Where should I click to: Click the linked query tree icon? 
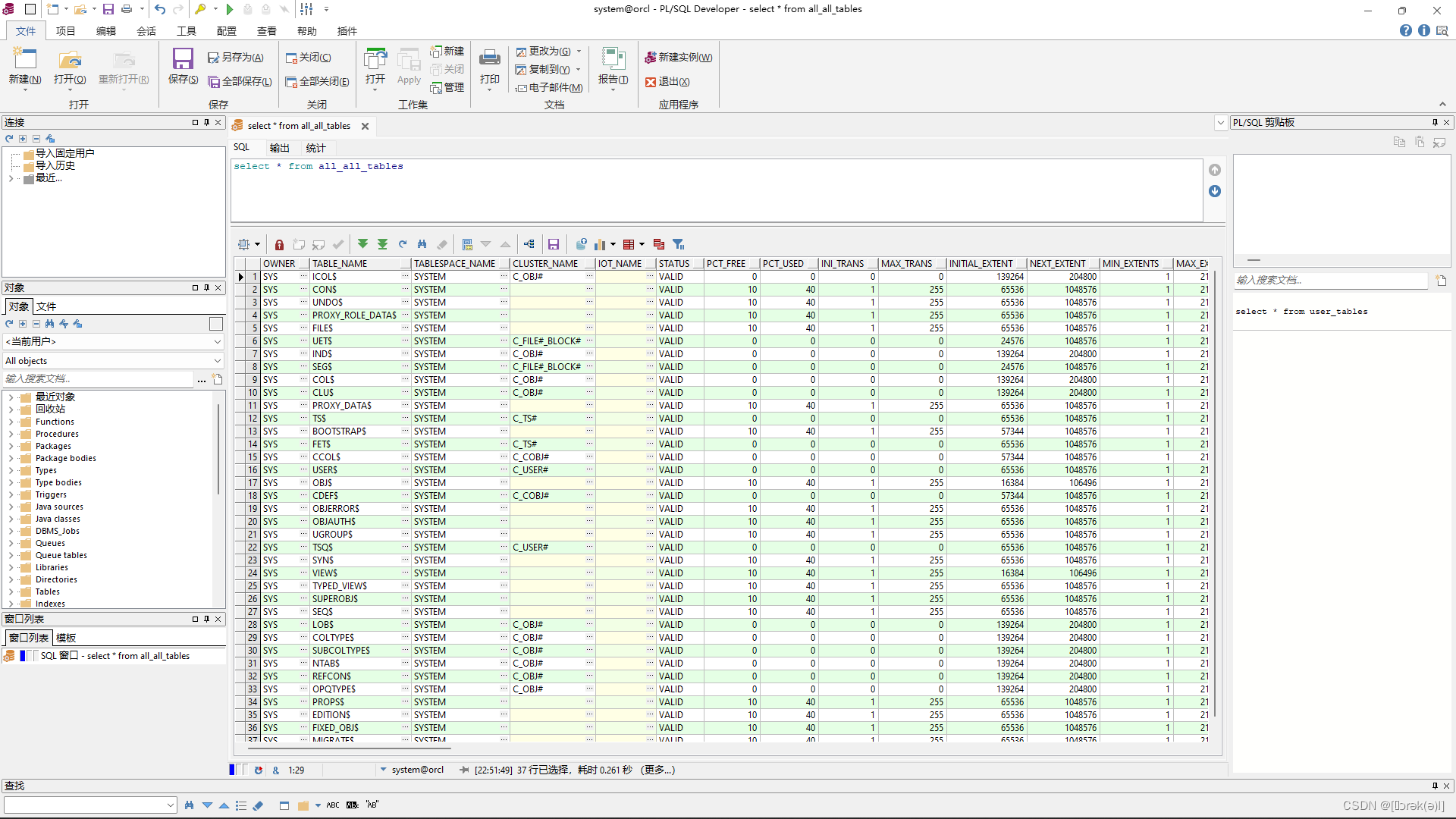[529, 244]
